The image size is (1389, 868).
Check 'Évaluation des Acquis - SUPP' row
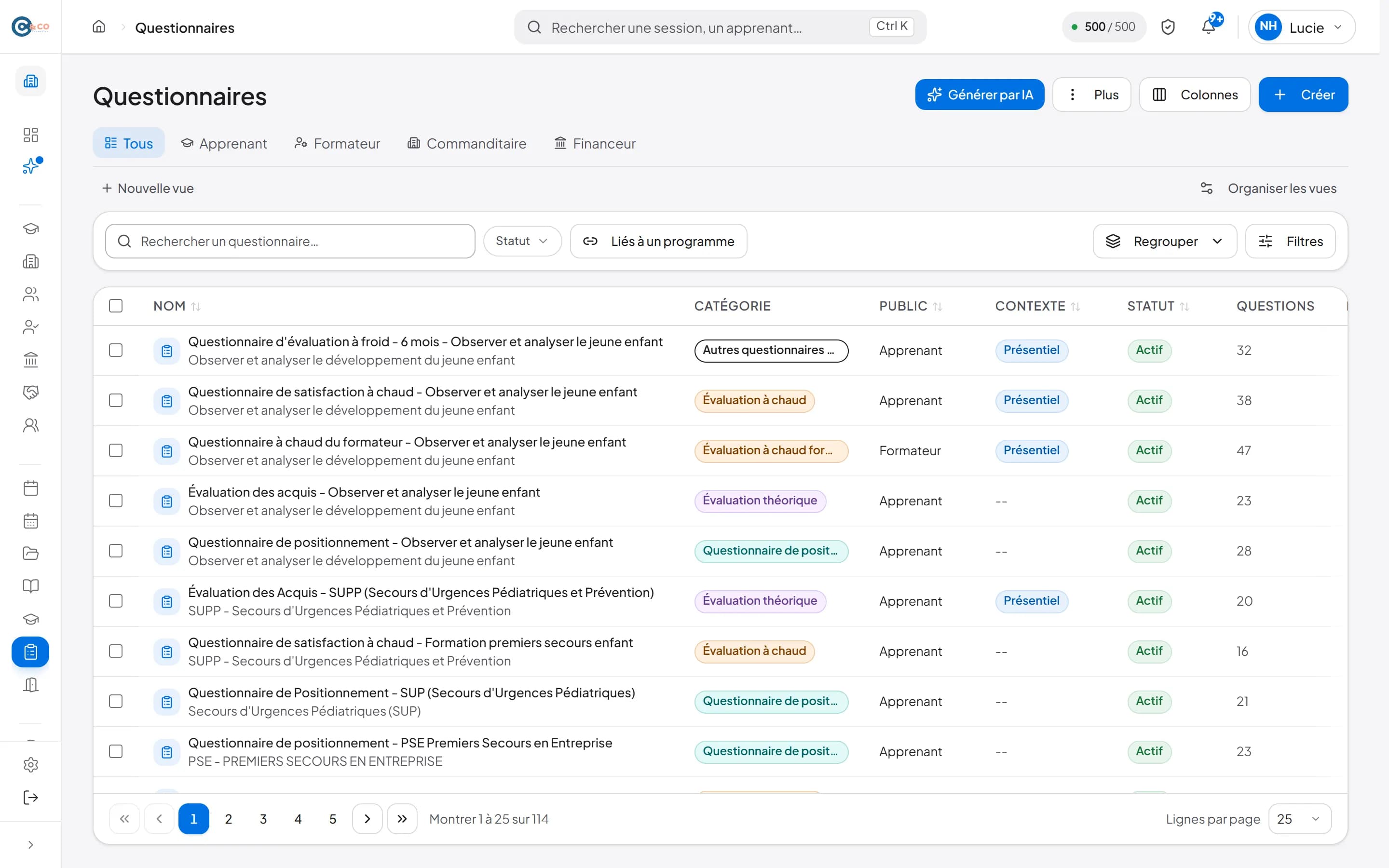(x=116, y=601)
